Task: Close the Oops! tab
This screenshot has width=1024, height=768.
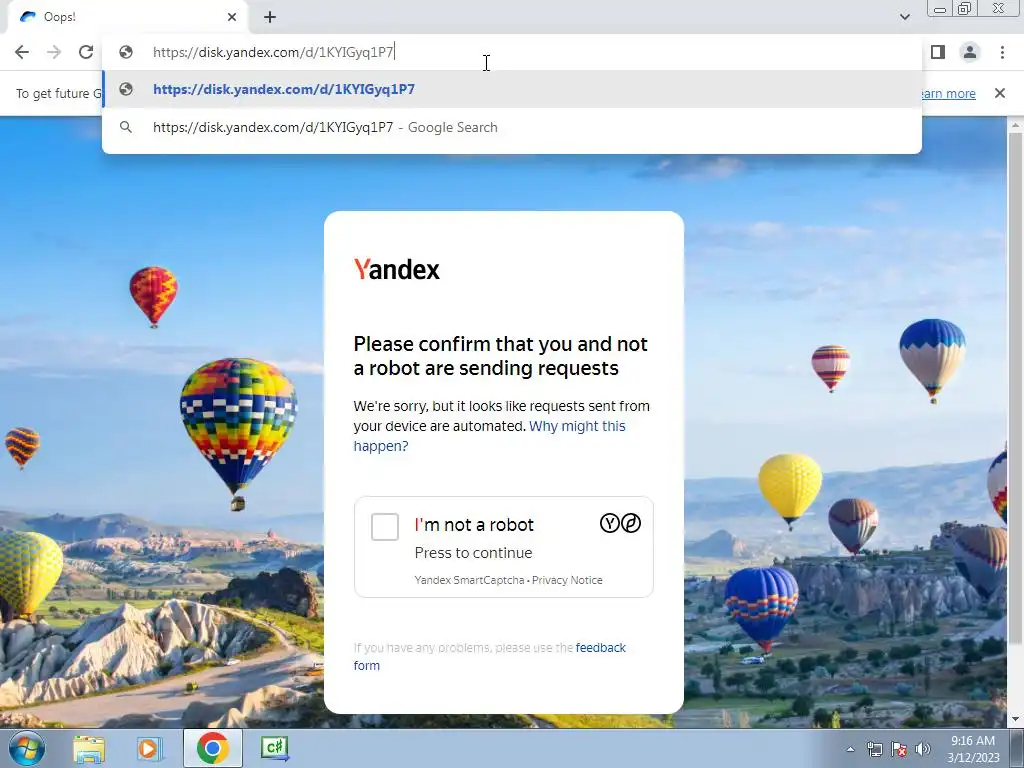Action: click(232, 17)
